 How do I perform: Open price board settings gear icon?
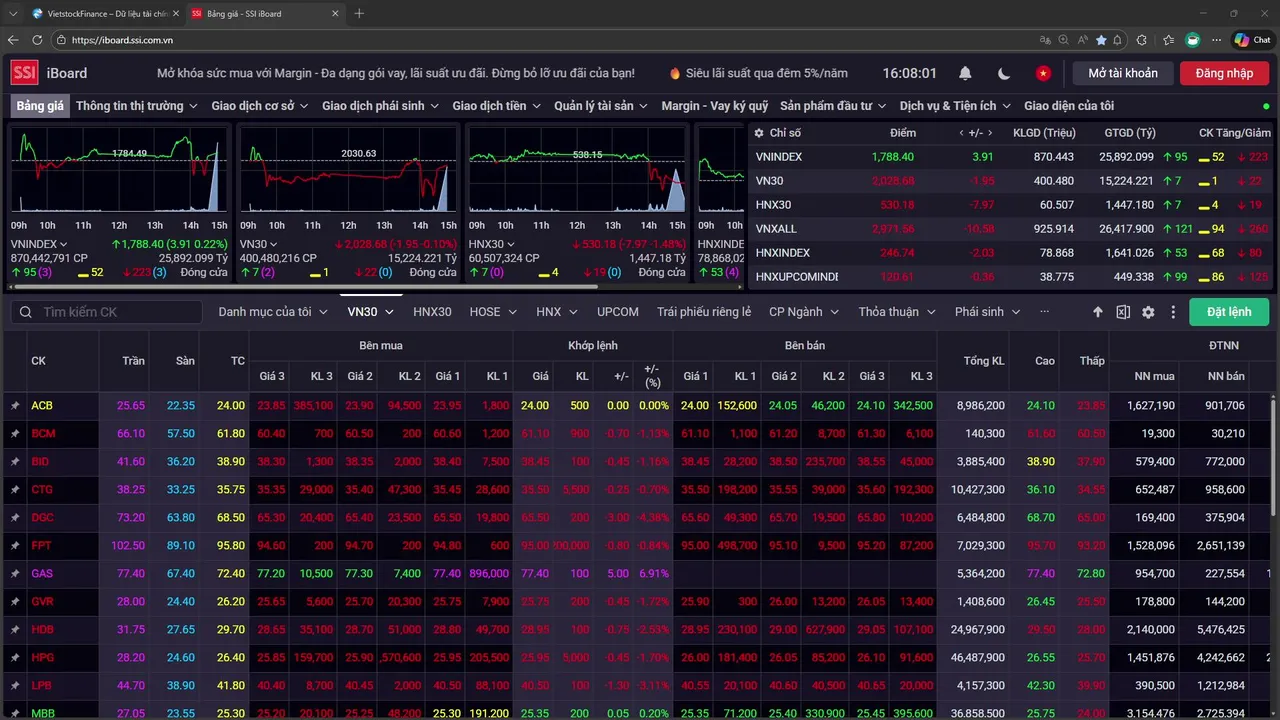point(1148,312)
